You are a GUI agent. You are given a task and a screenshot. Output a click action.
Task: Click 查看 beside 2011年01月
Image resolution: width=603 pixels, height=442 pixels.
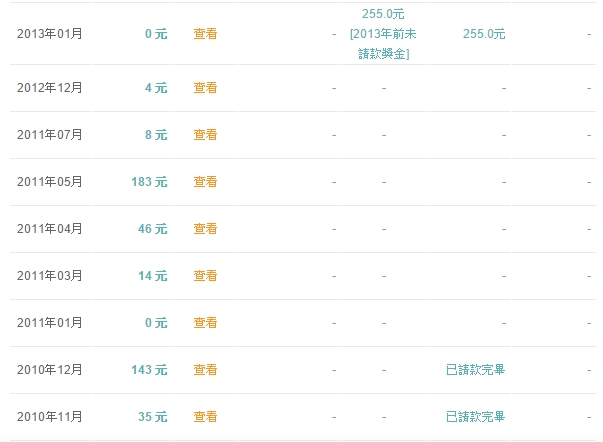(205, 323)
